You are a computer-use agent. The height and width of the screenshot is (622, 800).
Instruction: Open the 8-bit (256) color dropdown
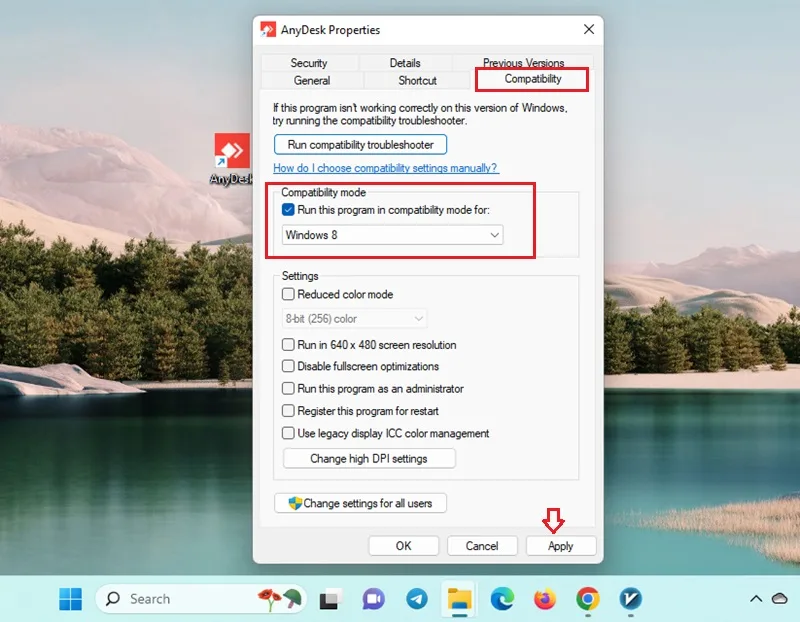[x=354, y=318]
